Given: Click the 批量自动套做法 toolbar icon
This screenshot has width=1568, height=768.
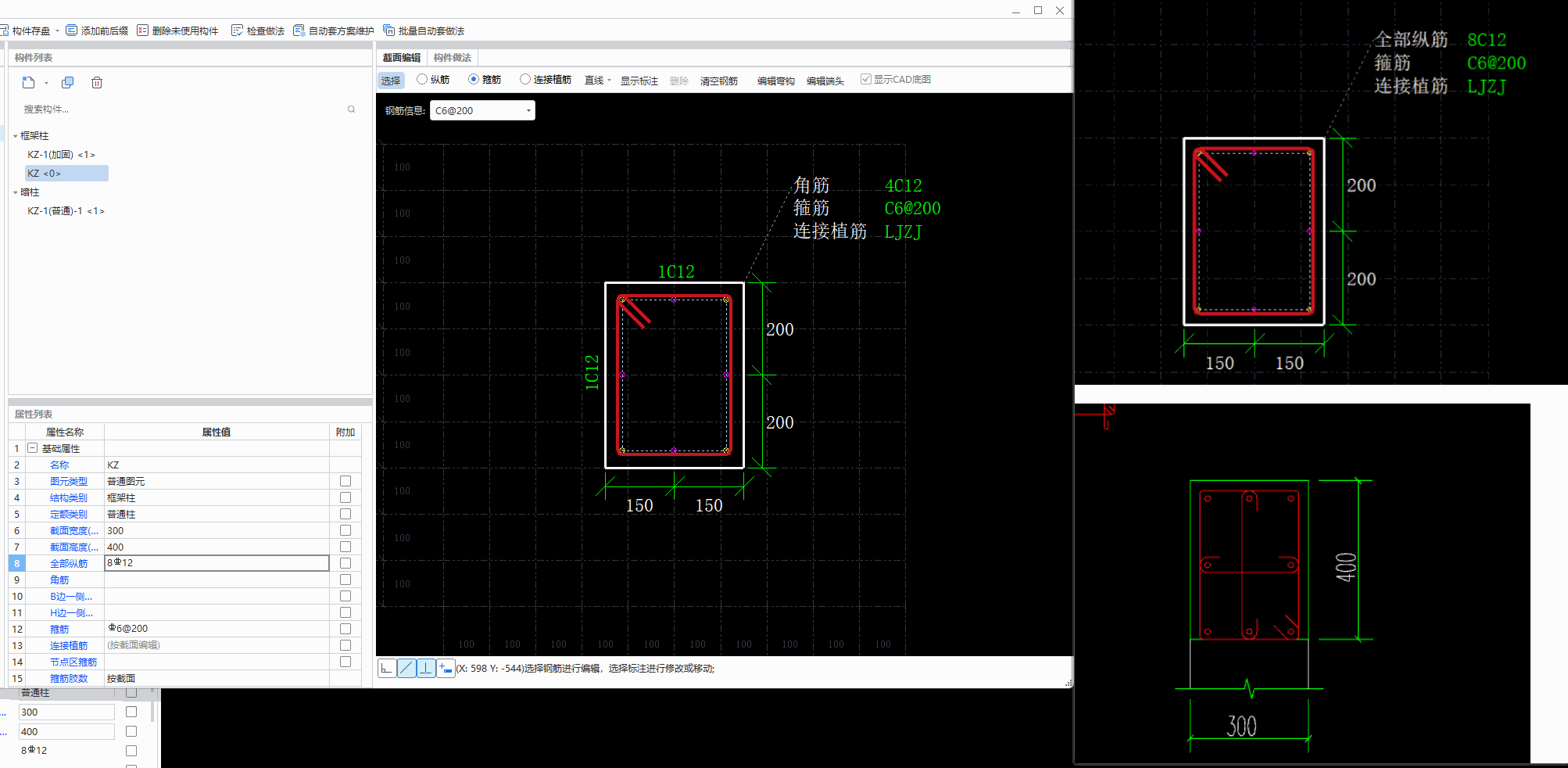Looking at the screenshot, I should click(x=388, y=31).
